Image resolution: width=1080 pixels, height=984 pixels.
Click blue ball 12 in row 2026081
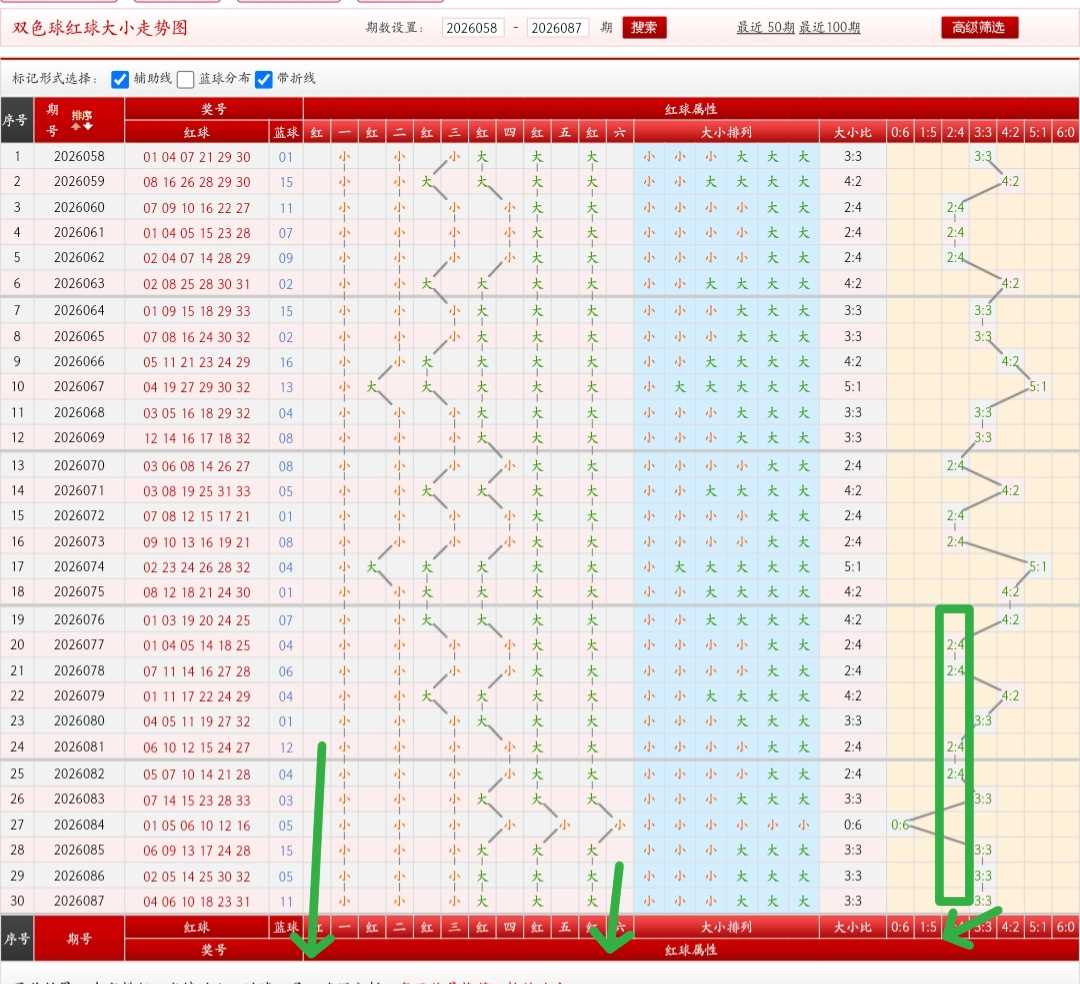point(286,748)
